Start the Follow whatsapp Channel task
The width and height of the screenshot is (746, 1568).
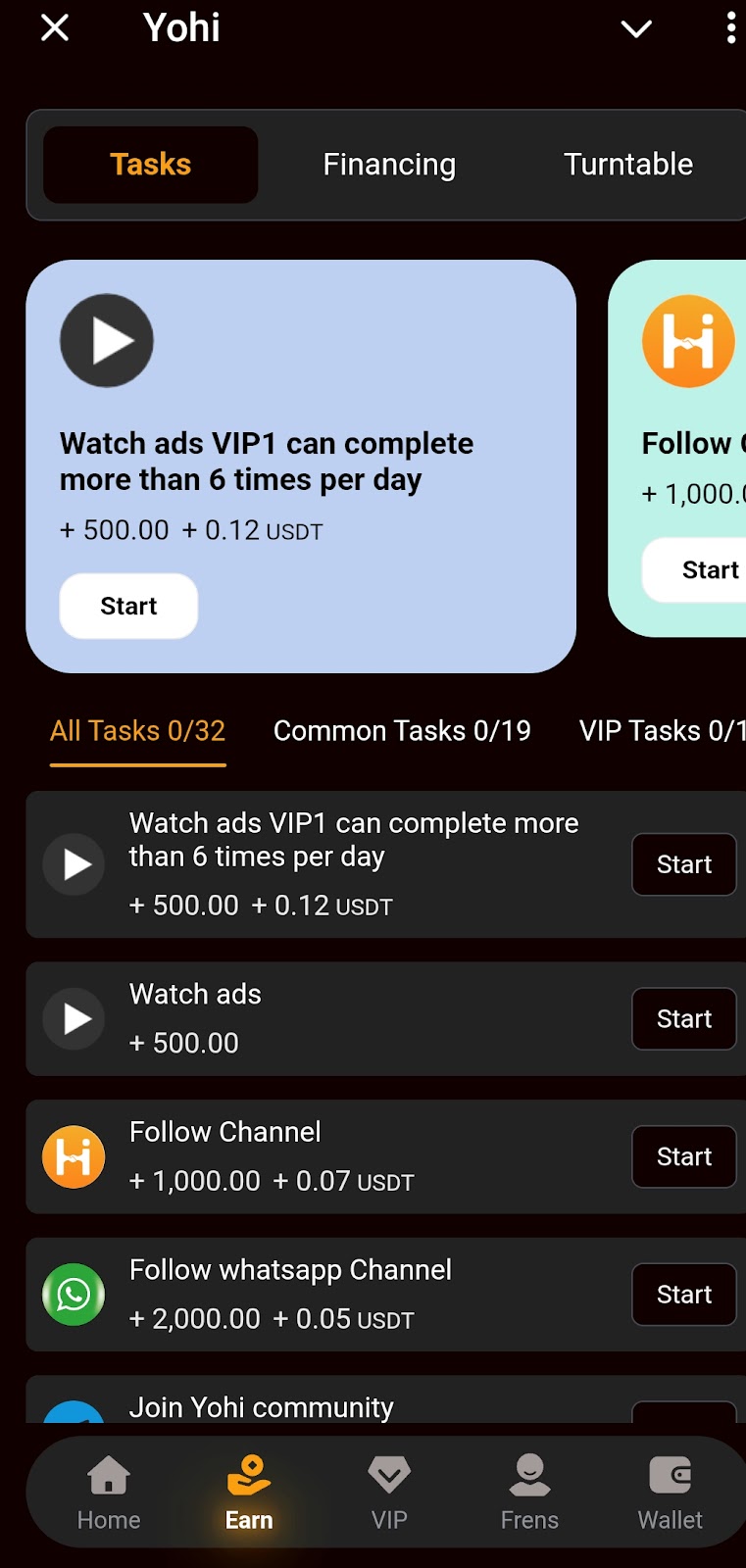click(684, 1295)
